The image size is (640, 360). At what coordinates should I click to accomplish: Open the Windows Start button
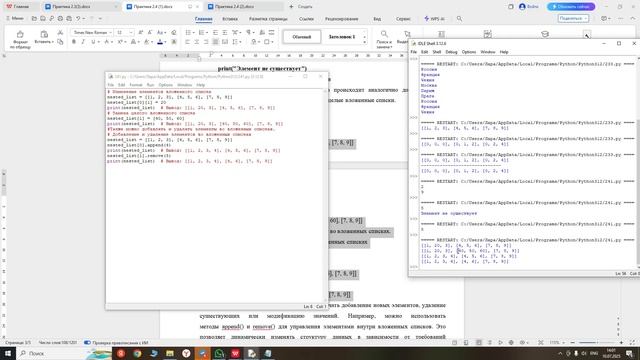pos(8,353)
